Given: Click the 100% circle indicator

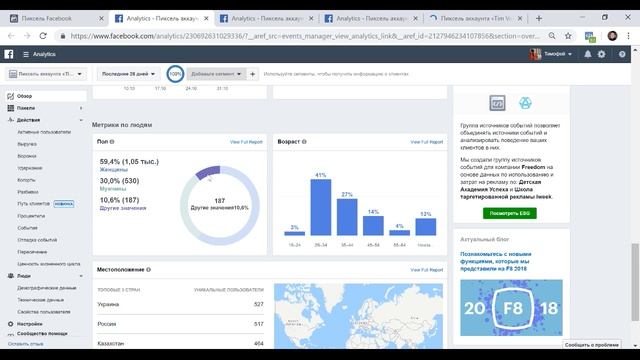Looking at the screenshot, I should pos(175,74).
